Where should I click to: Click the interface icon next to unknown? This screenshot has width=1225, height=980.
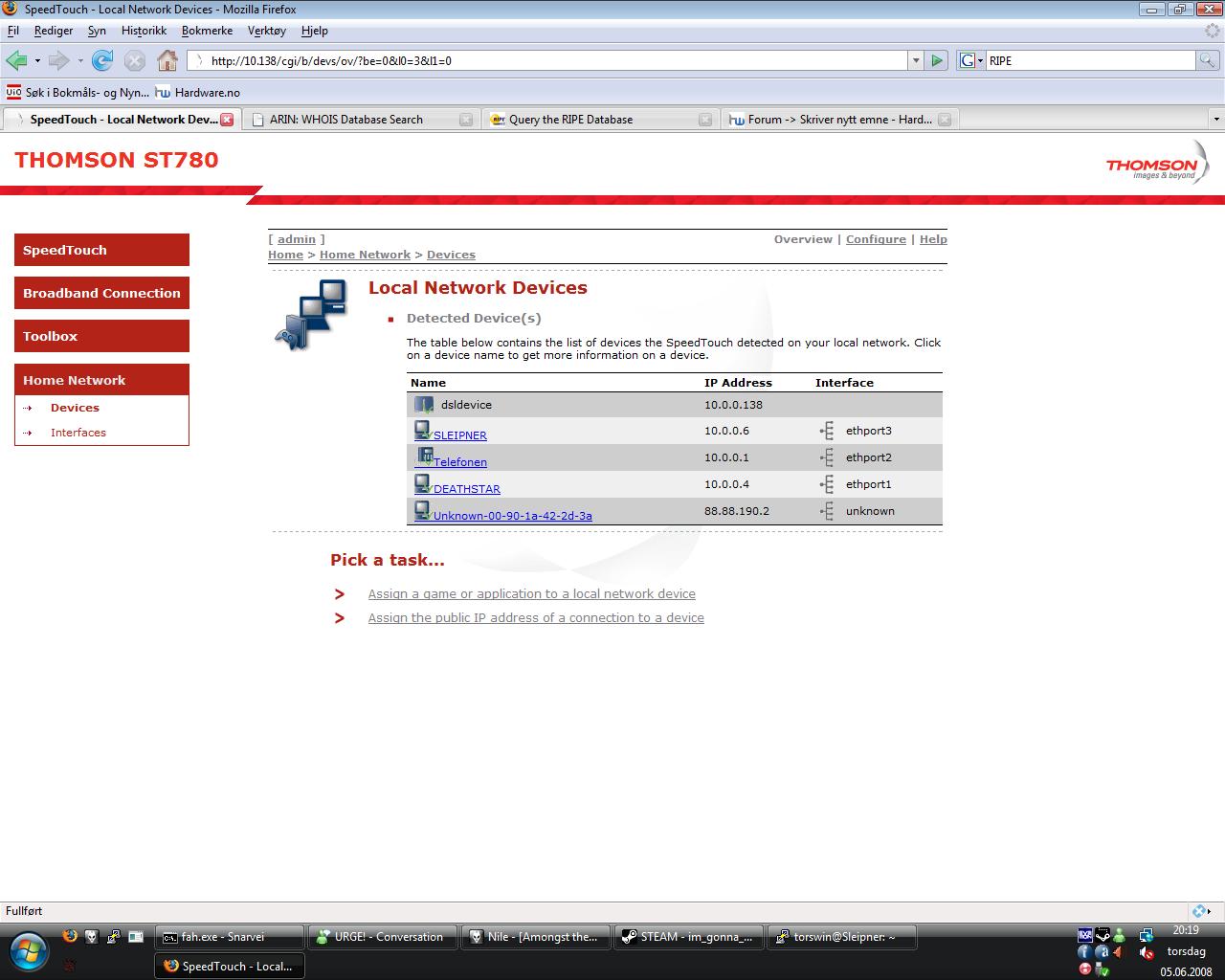[828, 511]
